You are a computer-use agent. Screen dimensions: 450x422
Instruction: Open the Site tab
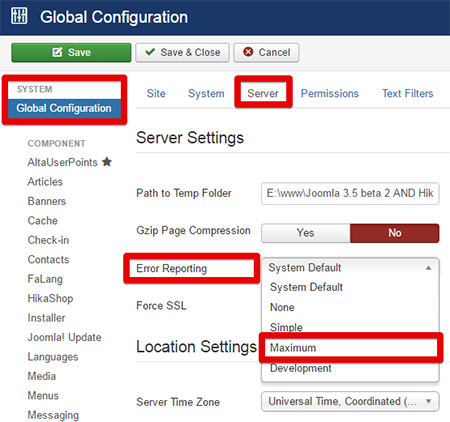click(156, 93)
